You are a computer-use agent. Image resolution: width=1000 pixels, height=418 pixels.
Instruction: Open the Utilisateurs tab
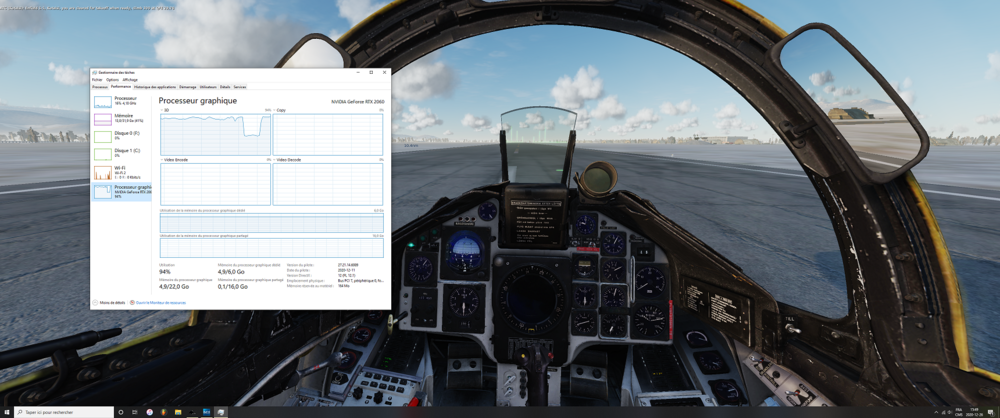208,87
